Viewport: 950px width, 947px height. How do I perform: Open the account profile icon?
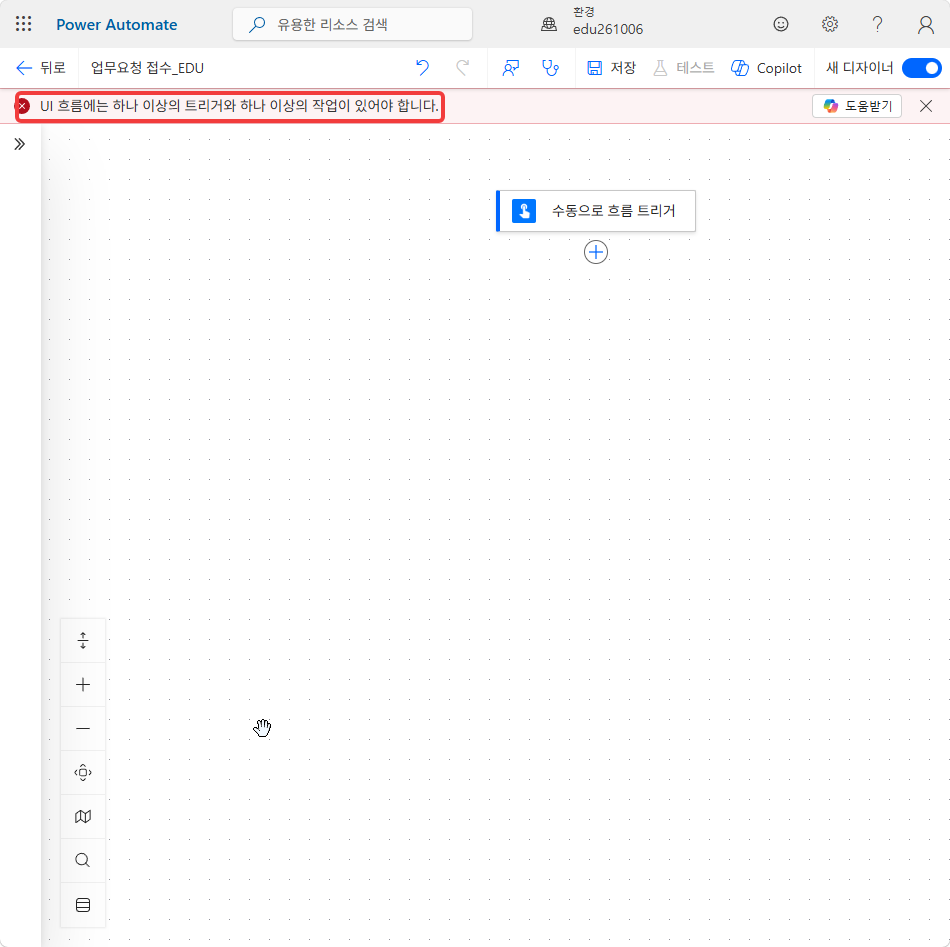click(x=925, y=24)
